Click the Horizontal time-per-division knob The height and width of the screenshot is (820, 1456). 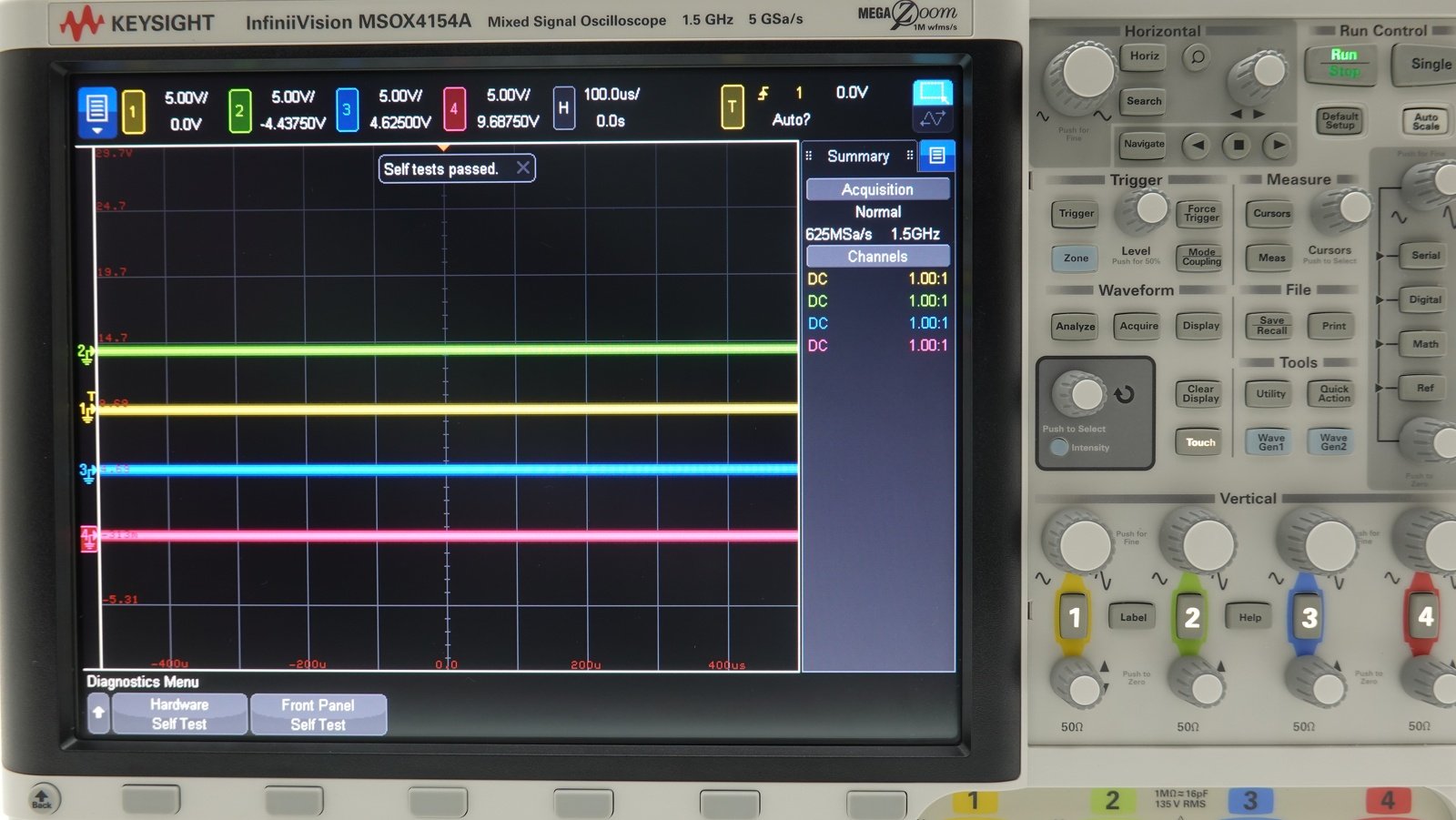1082,76
